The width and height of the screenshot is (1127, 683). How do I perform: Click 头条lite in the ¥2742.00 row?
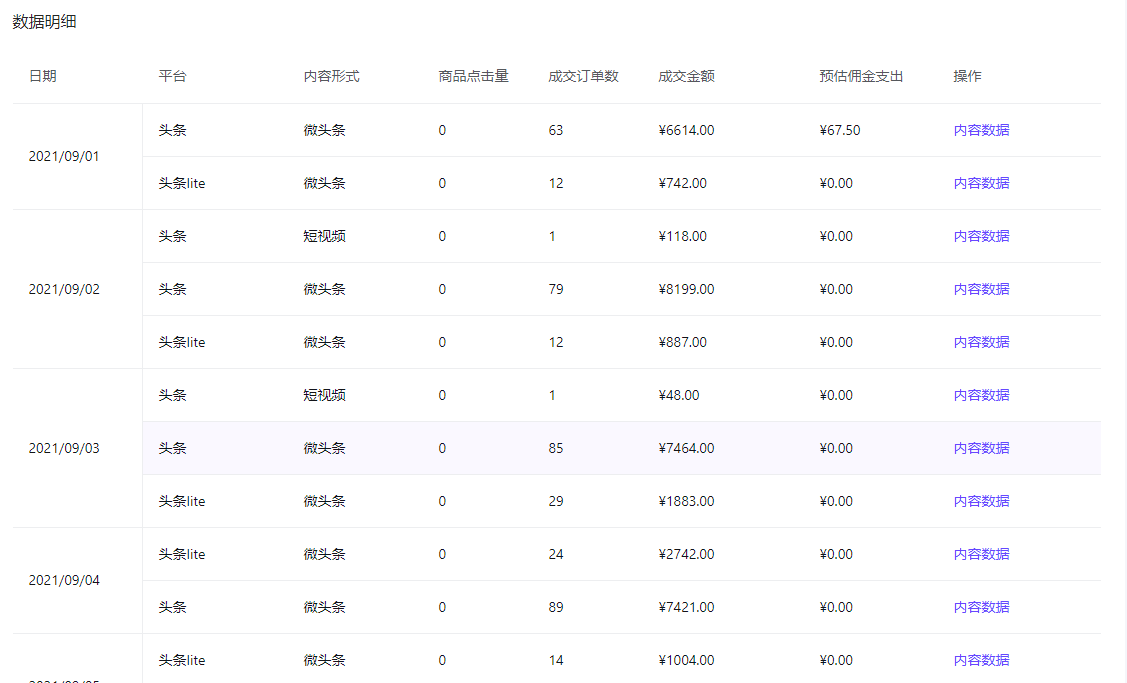182,554
